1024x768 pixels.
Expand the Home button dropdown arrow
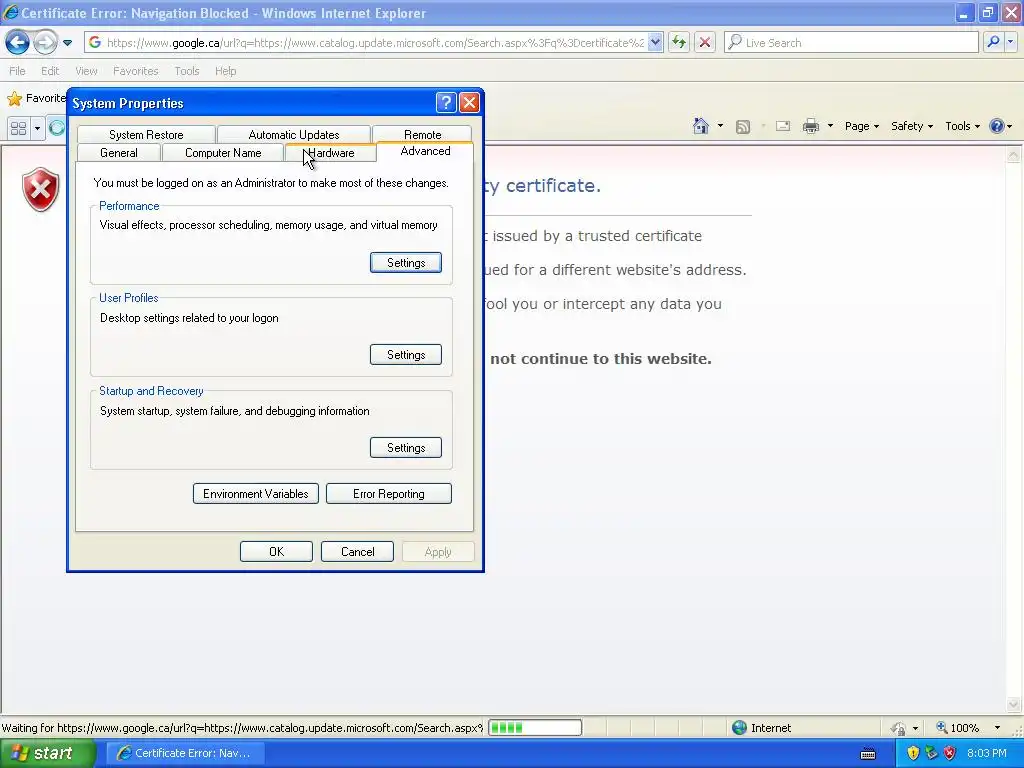coord(720,126)
